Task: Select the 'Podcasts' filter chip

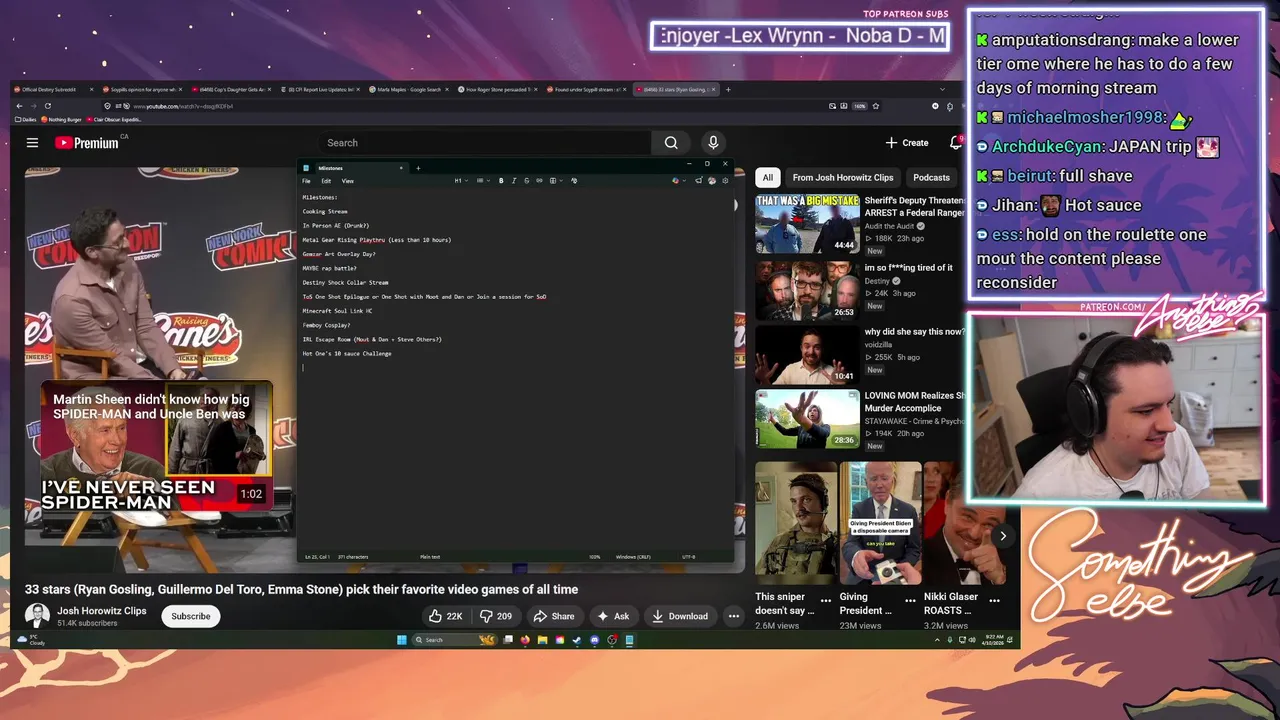Action: [931, 178]
